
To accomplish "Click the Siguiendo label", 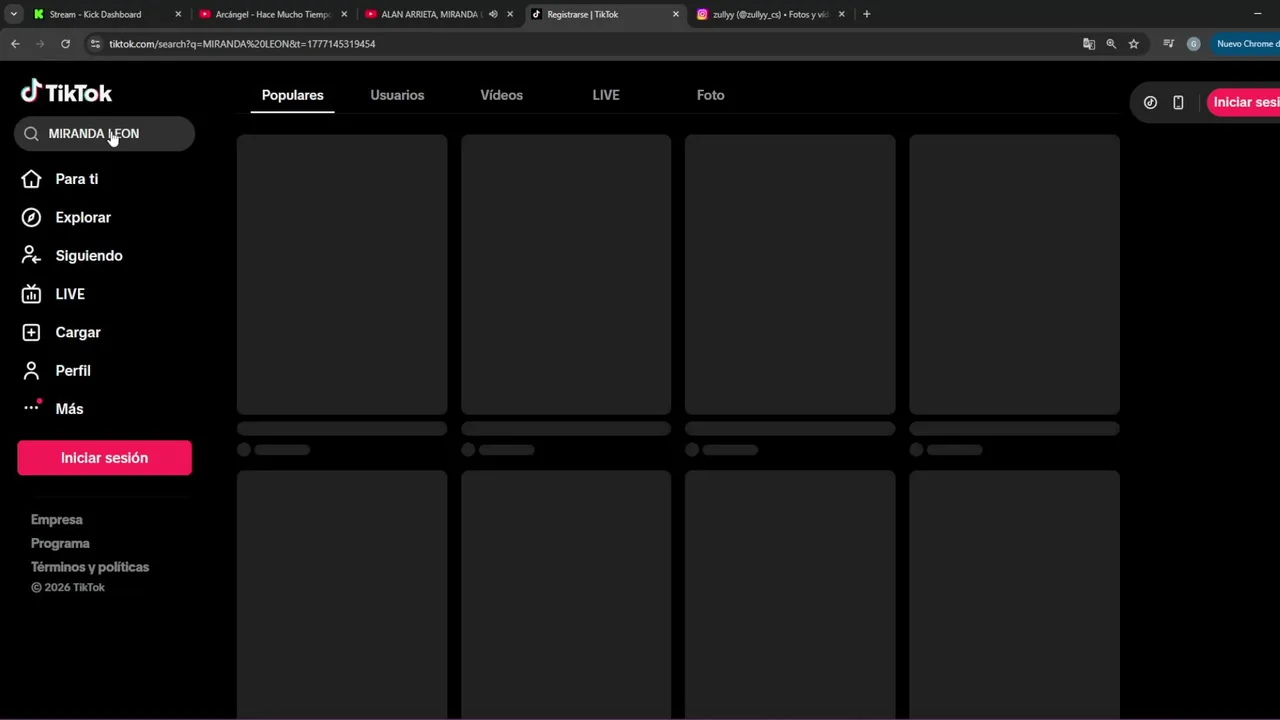I will pyautogui.click(x=89, y=256).
